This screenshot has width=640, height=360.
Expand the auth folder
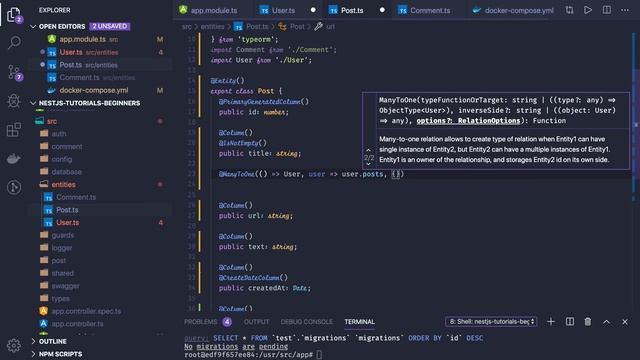100,134
